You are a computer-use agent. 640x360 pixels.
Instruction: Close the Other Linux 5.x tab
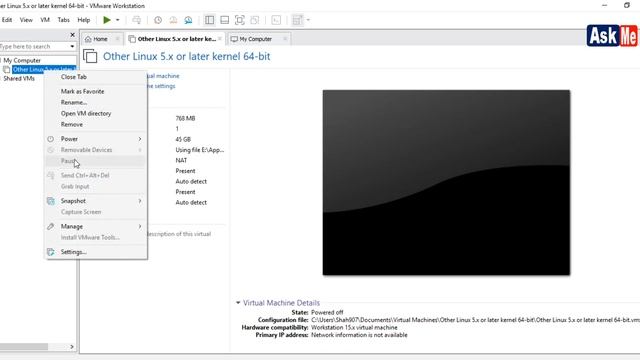[220, 39]
